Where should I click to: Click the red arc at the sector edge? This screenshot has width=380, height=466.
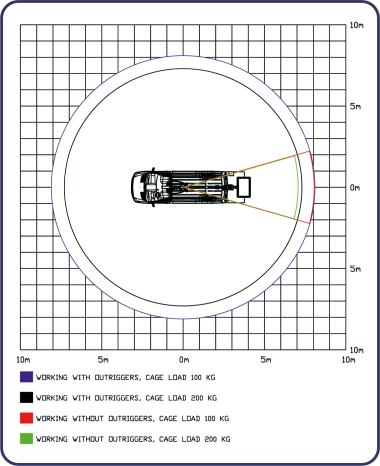click(x=313, y=187)
